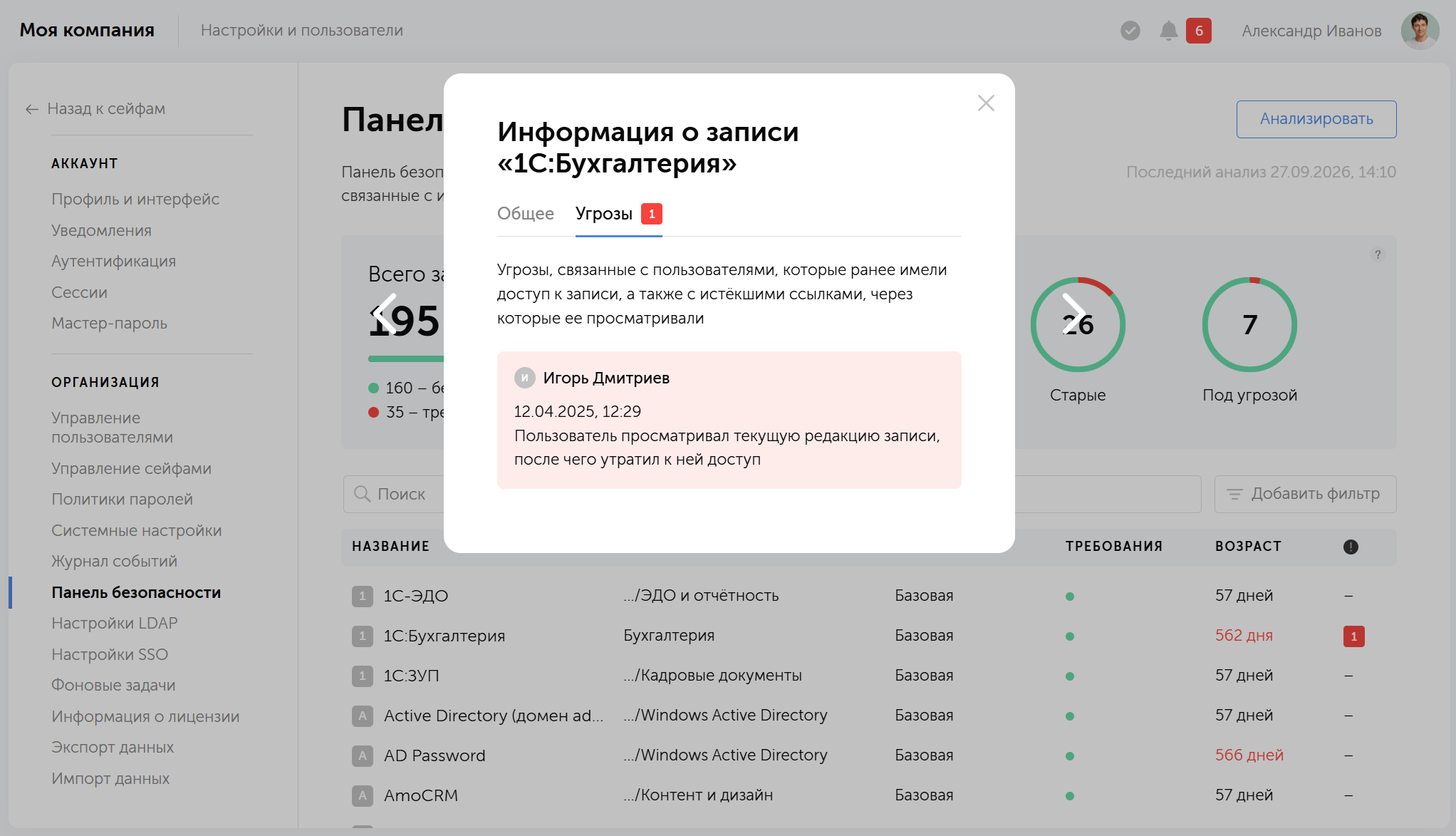Open Сессии in sidebar

click(79, 293)
